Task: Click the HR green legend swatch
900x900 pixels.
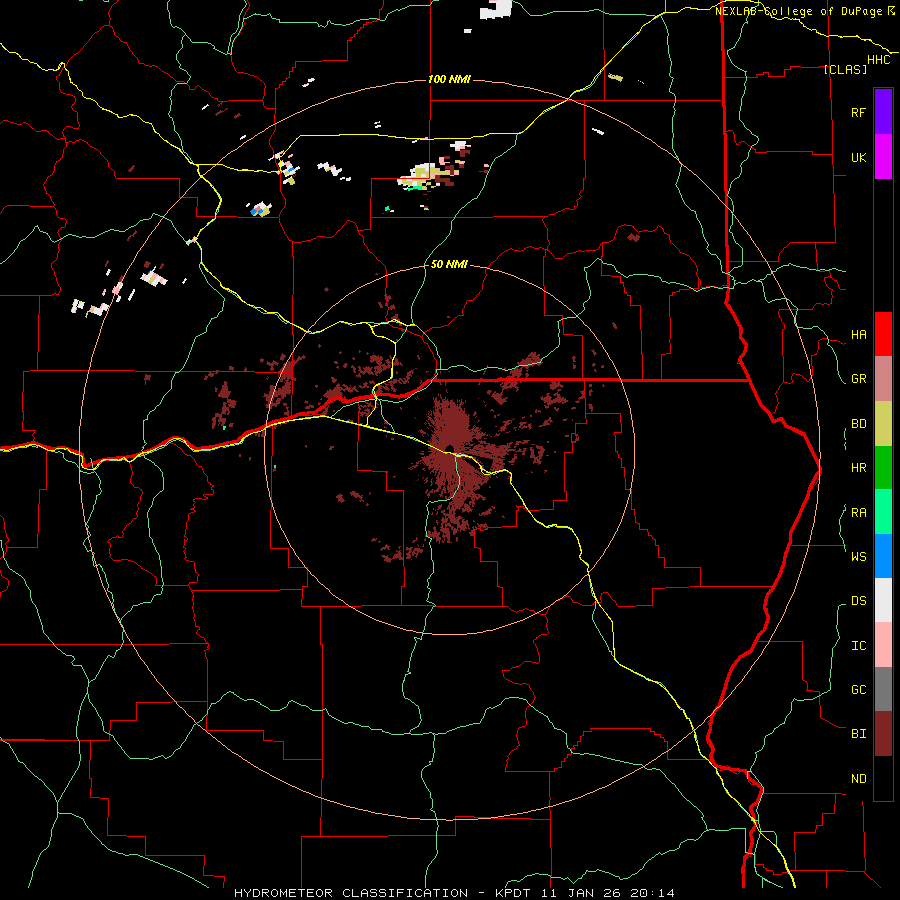Action: point(883,468)
